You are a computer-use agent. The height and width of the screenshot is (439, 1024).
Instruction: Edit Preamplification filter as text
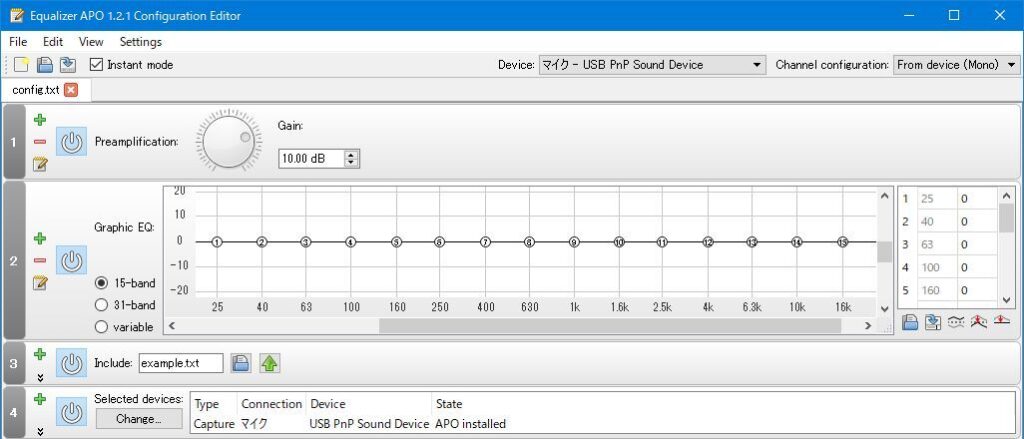coord(40,164)
